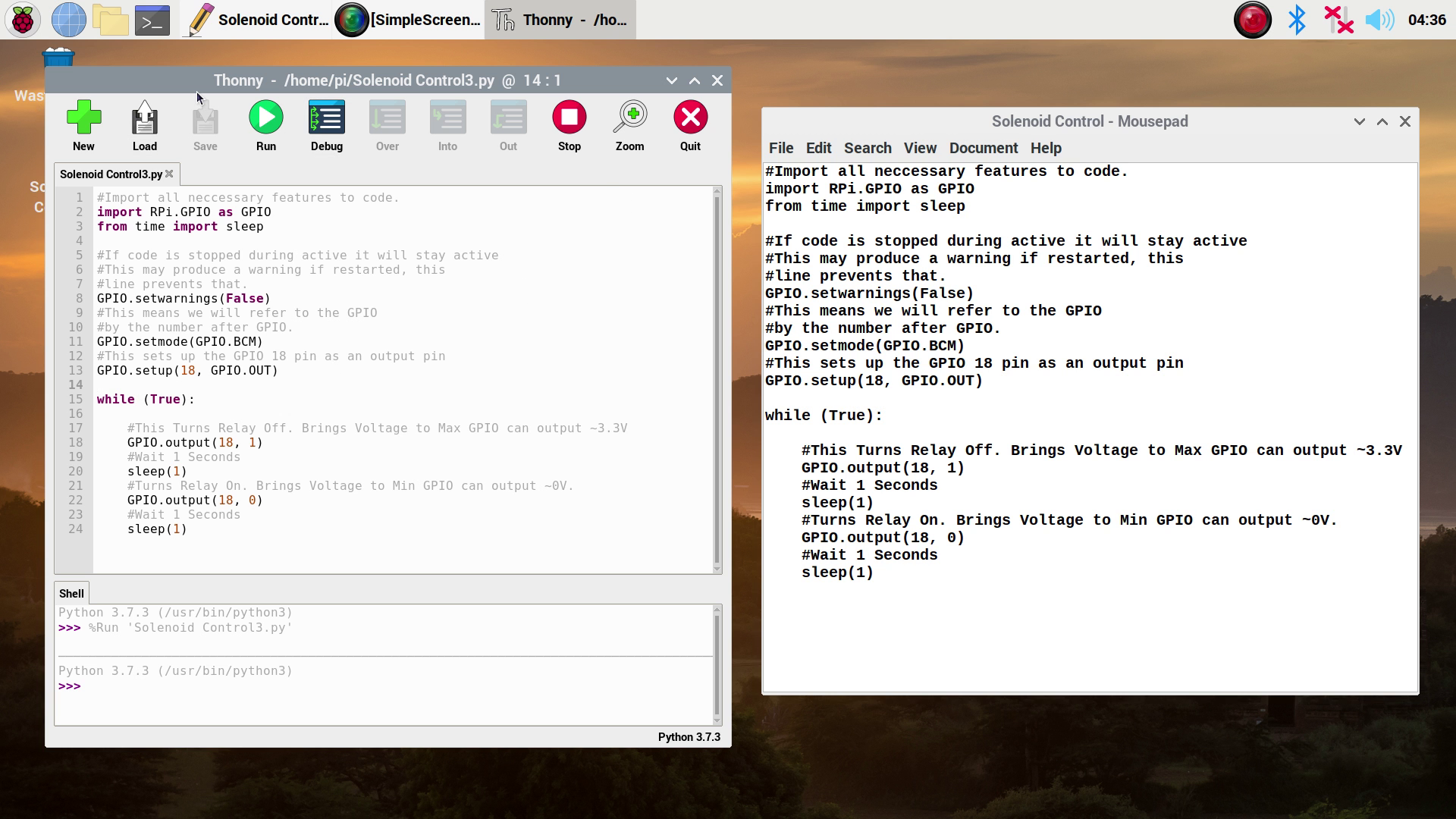The image size is (1456, 819).
Task: Roll down Mousepad window with chevron arrow
Action: pos(1359,121)
